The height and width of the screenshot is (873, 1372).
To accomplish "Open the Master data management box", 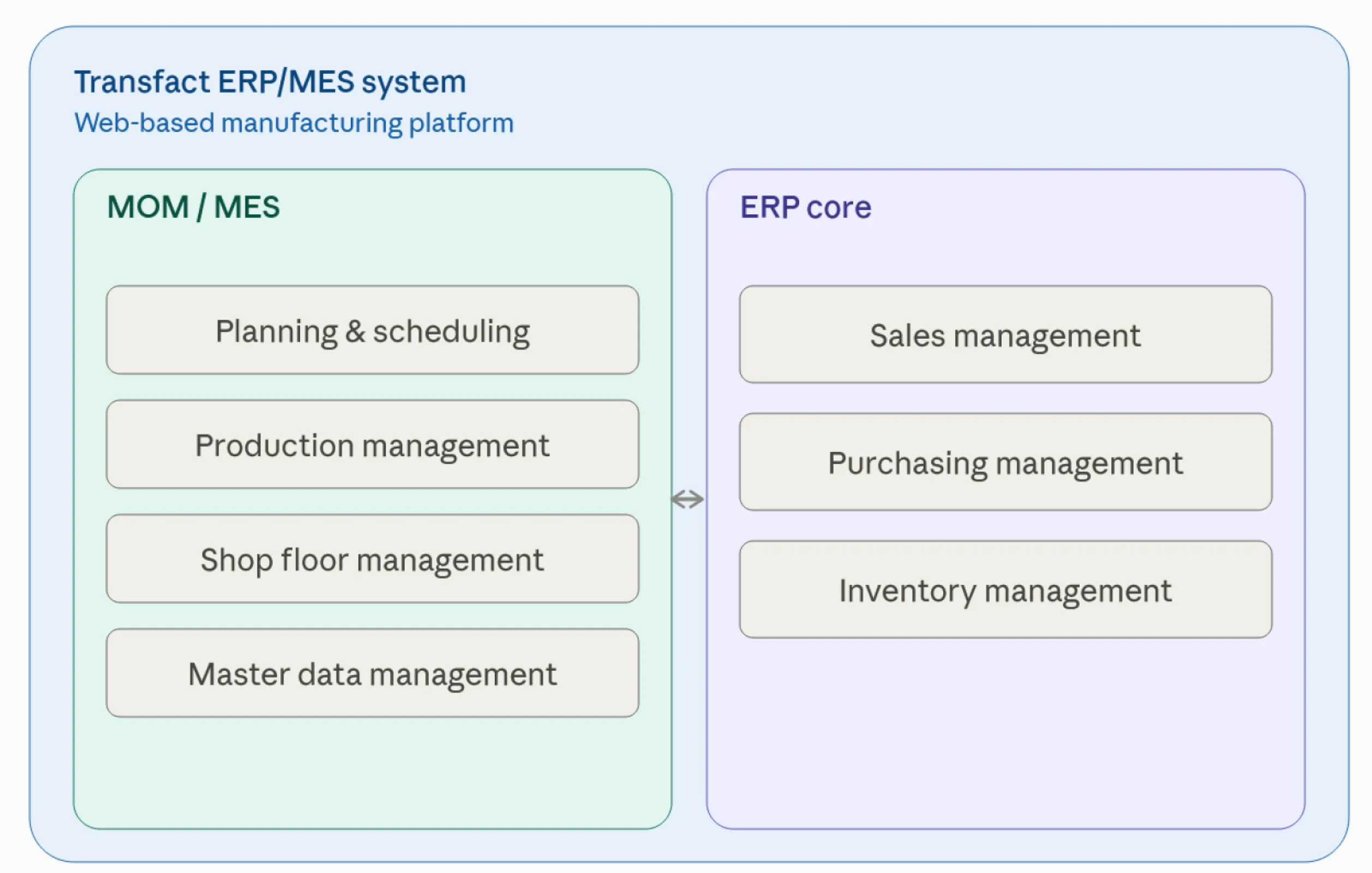I will point(372,673).
